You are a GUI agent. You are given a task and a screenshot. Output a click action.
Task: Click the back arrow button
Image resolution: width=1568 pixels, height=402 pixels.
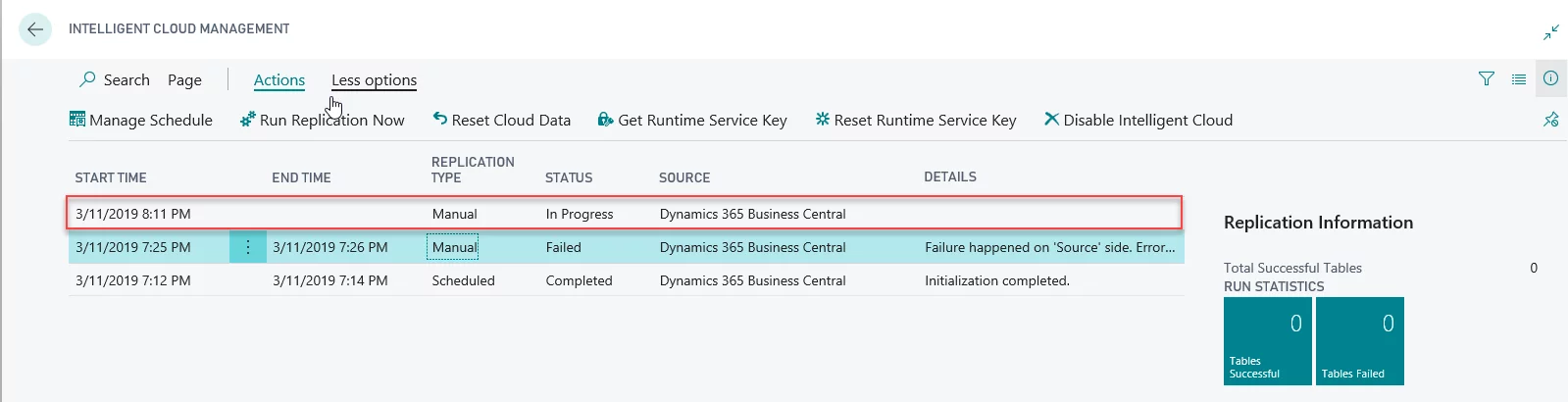[35, 29]
